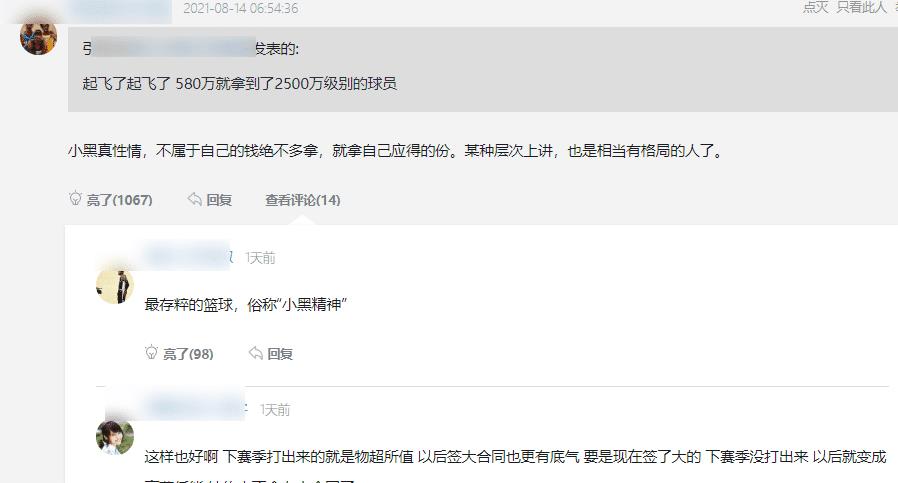
Task: Click the reply arrow icon under the 小黑精神 comment
Action: click(256, 353)
